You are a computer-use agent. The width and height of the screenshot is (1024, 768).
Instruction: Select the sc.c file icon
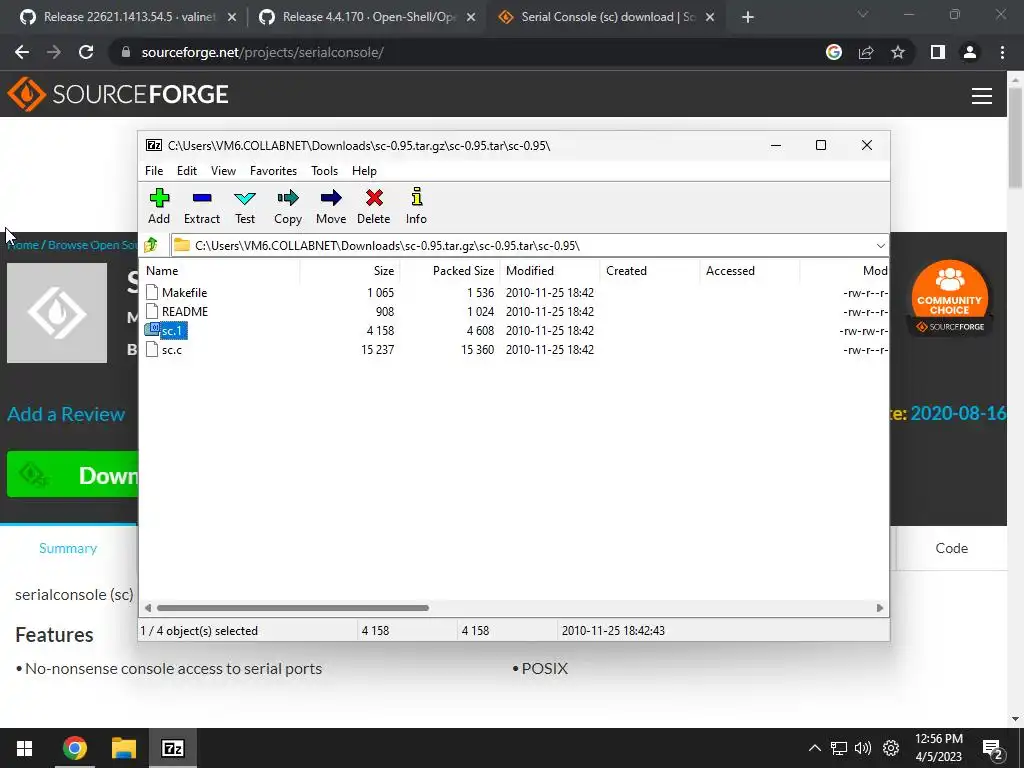[x=152, y=349]
